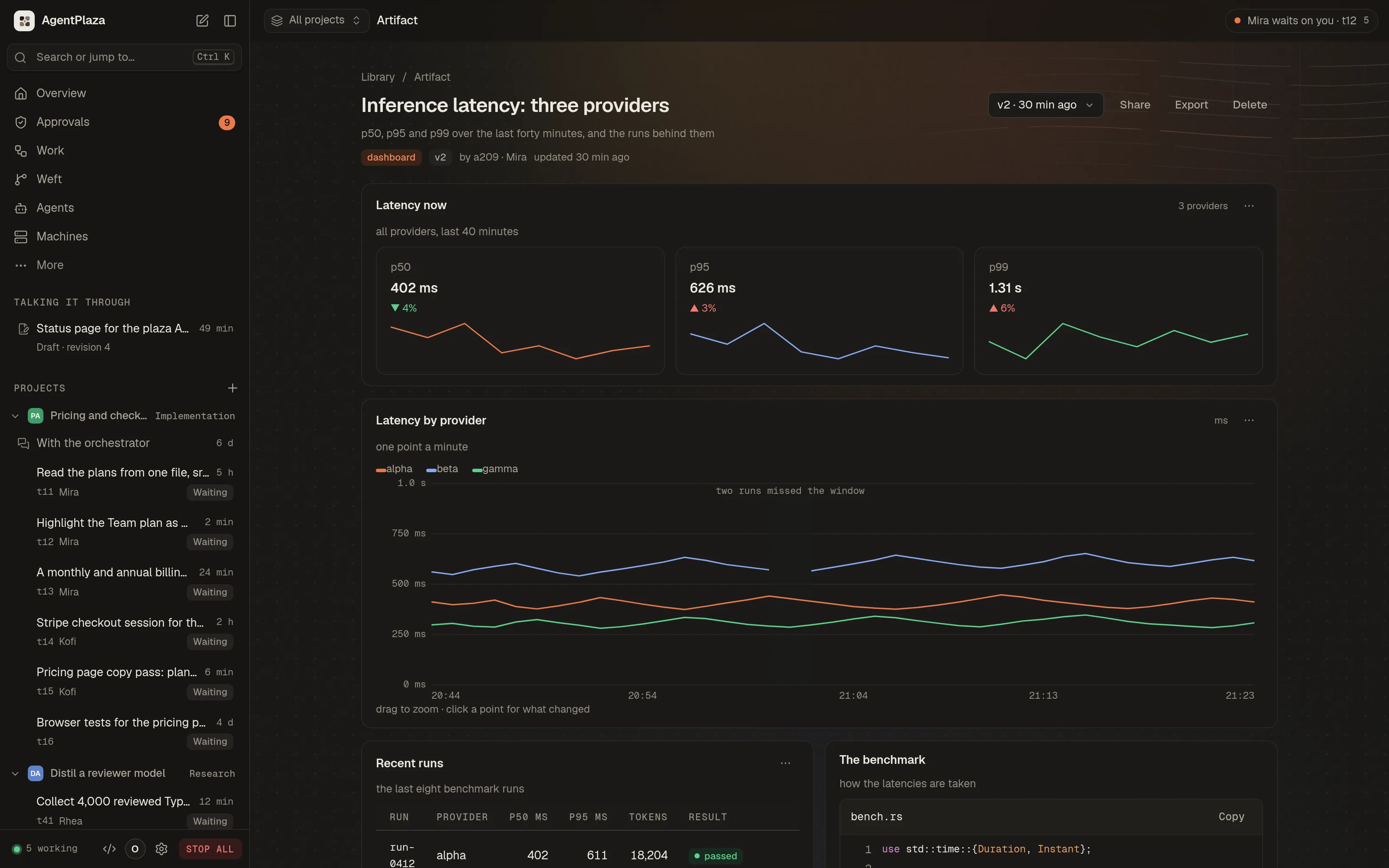1389x868 pixels.
Task: Open the settings gear in bottom bar
Action: pyautogui.click(x=161, y=849)
